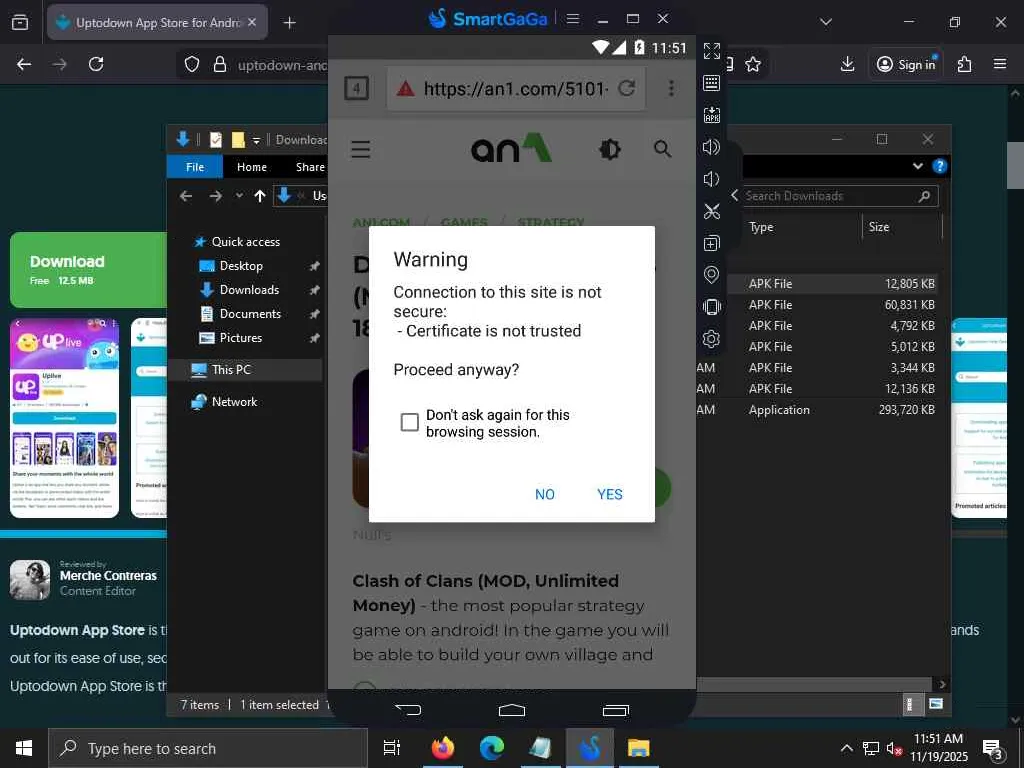This screenshot has height=768, width=1024.
Task: Expand the Firefox list all tabs chevron
Action: click(825, 22)
